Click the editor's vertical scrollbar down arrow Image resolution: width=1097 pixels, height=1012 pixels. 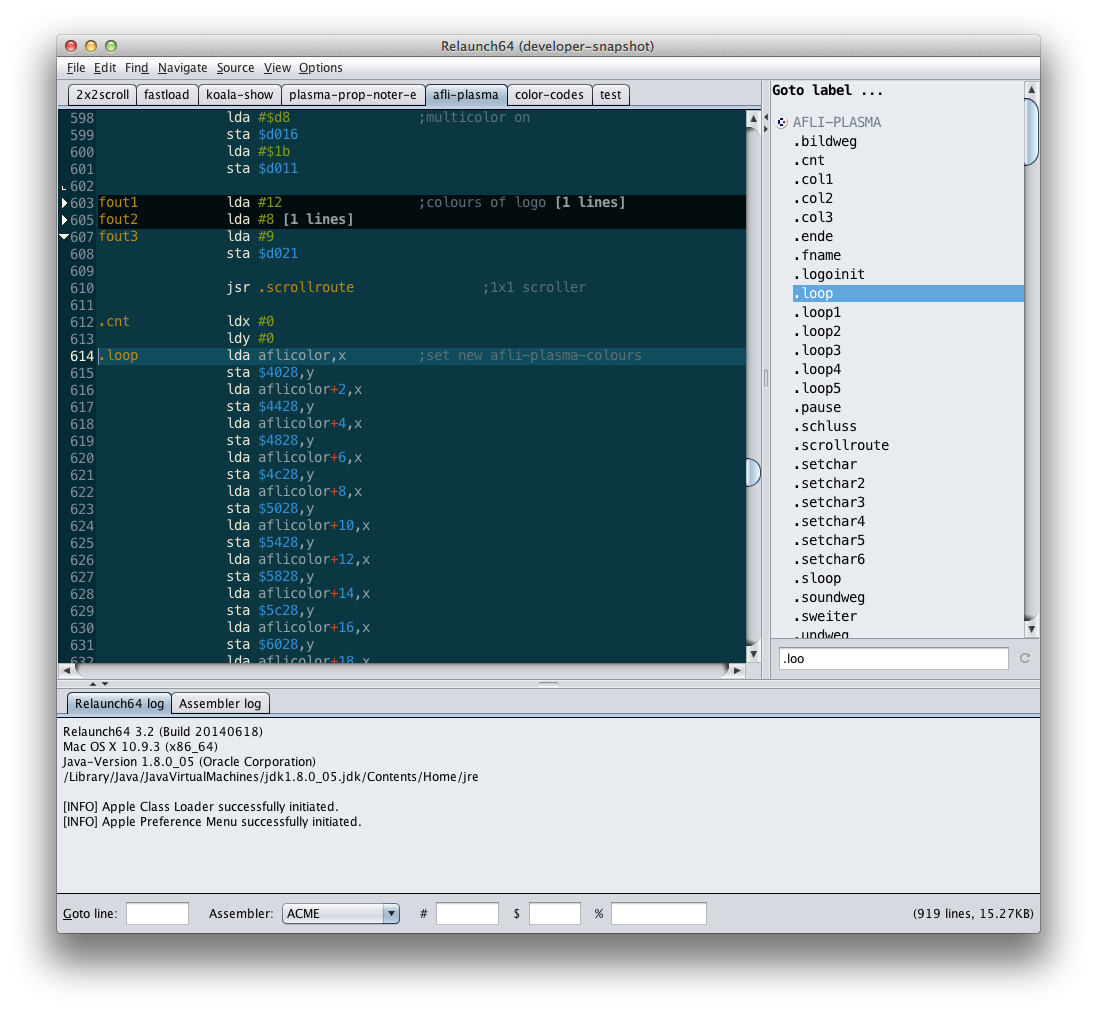[753, 653]
